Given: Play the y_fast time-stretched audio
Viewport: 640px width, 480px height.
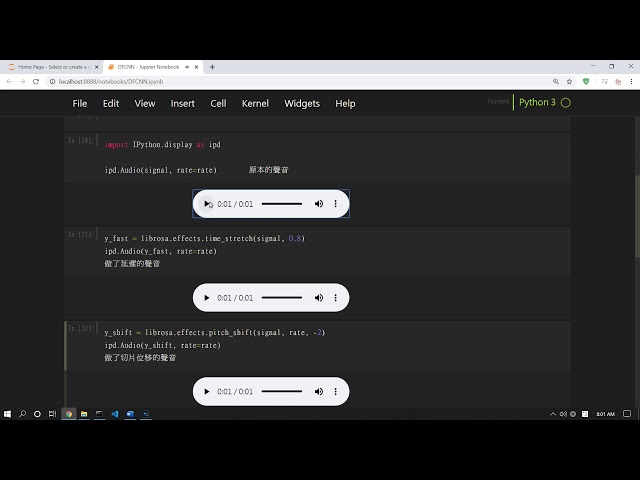Looking at the screenshot, I should click(x=207, y=298).
